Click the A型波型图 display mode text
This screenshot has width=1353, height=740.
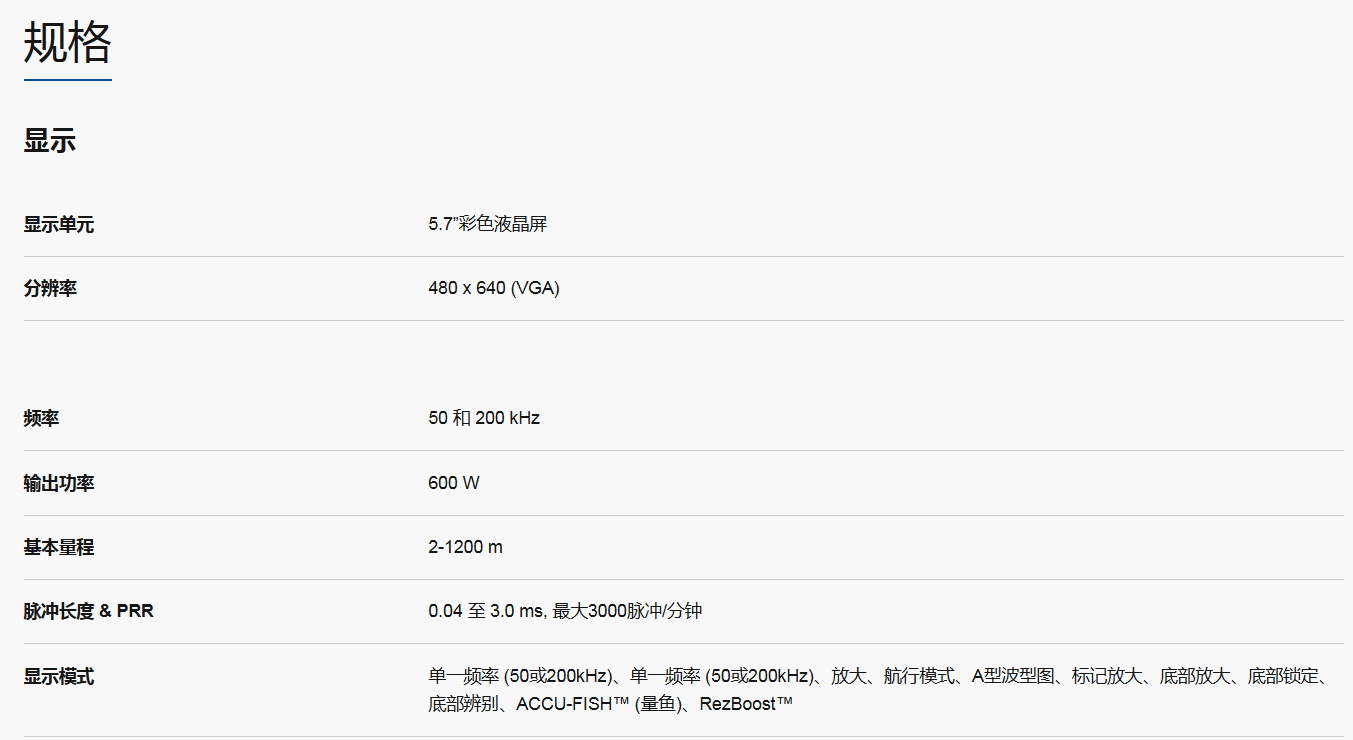click(x=1013, y=677)
